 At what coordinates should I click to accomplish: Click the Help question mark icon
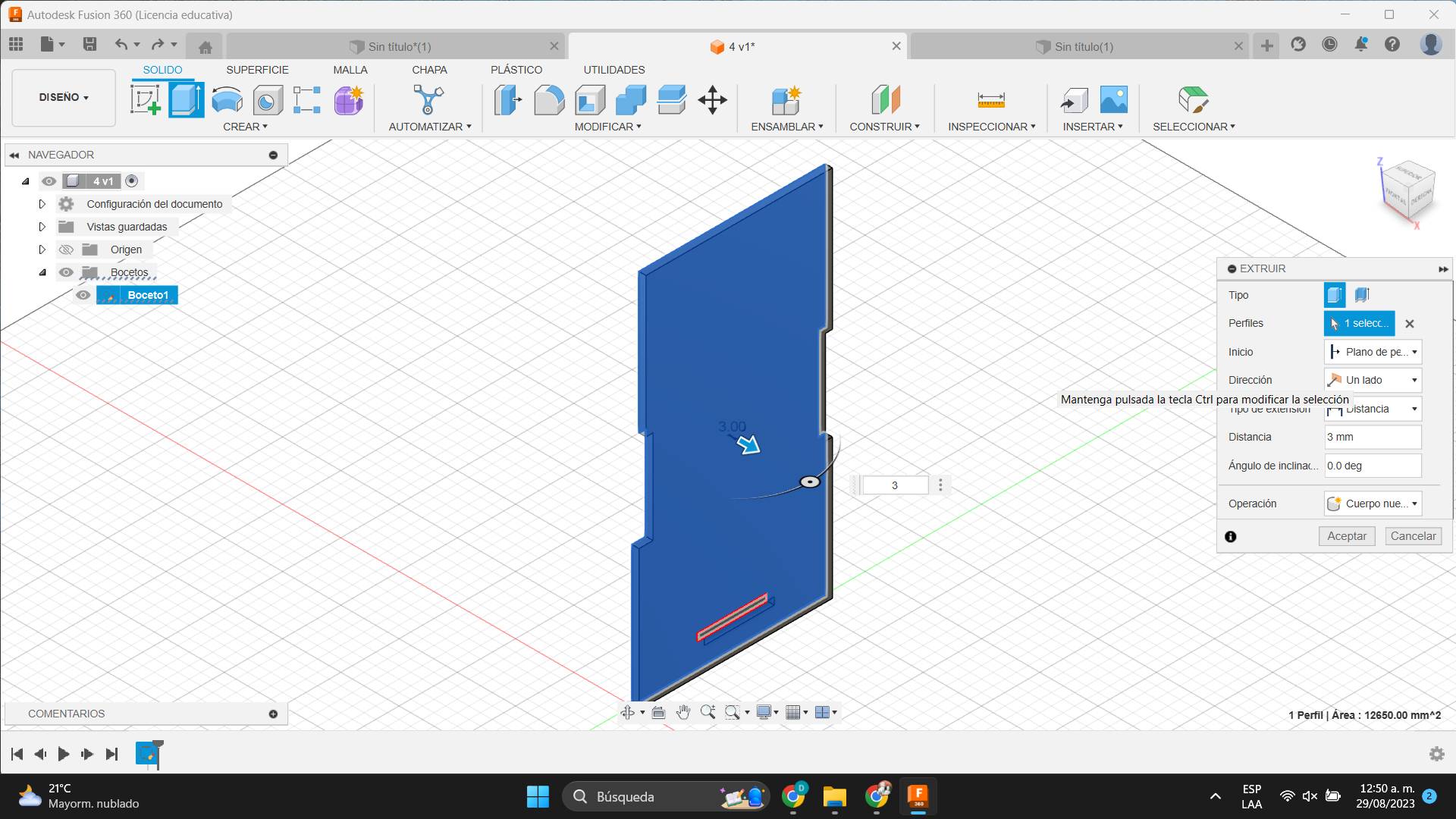point(1392,44)
